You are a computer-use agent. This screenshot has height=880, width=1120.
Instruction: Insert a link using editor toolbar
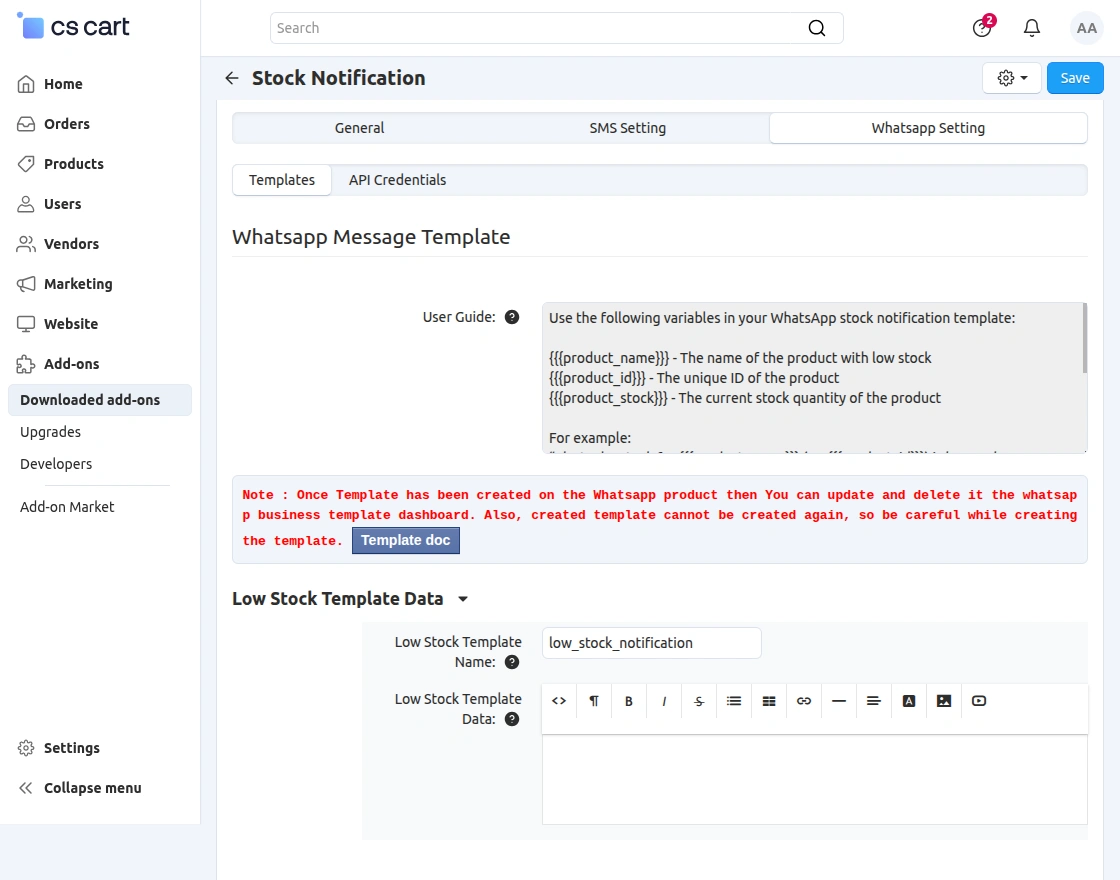coord(804,701)
